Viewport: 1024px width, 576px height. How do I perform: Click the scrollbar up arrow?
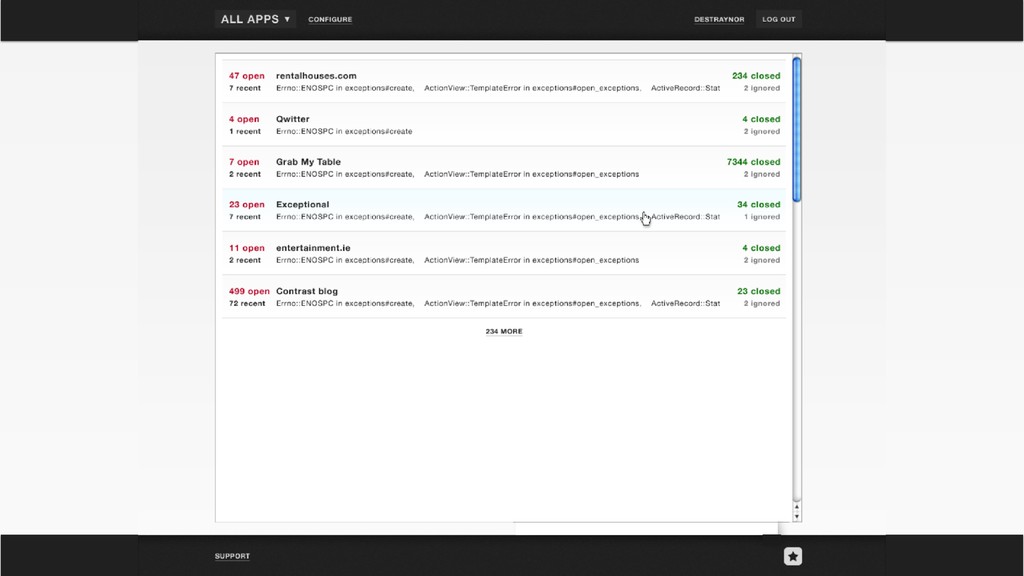797,507
